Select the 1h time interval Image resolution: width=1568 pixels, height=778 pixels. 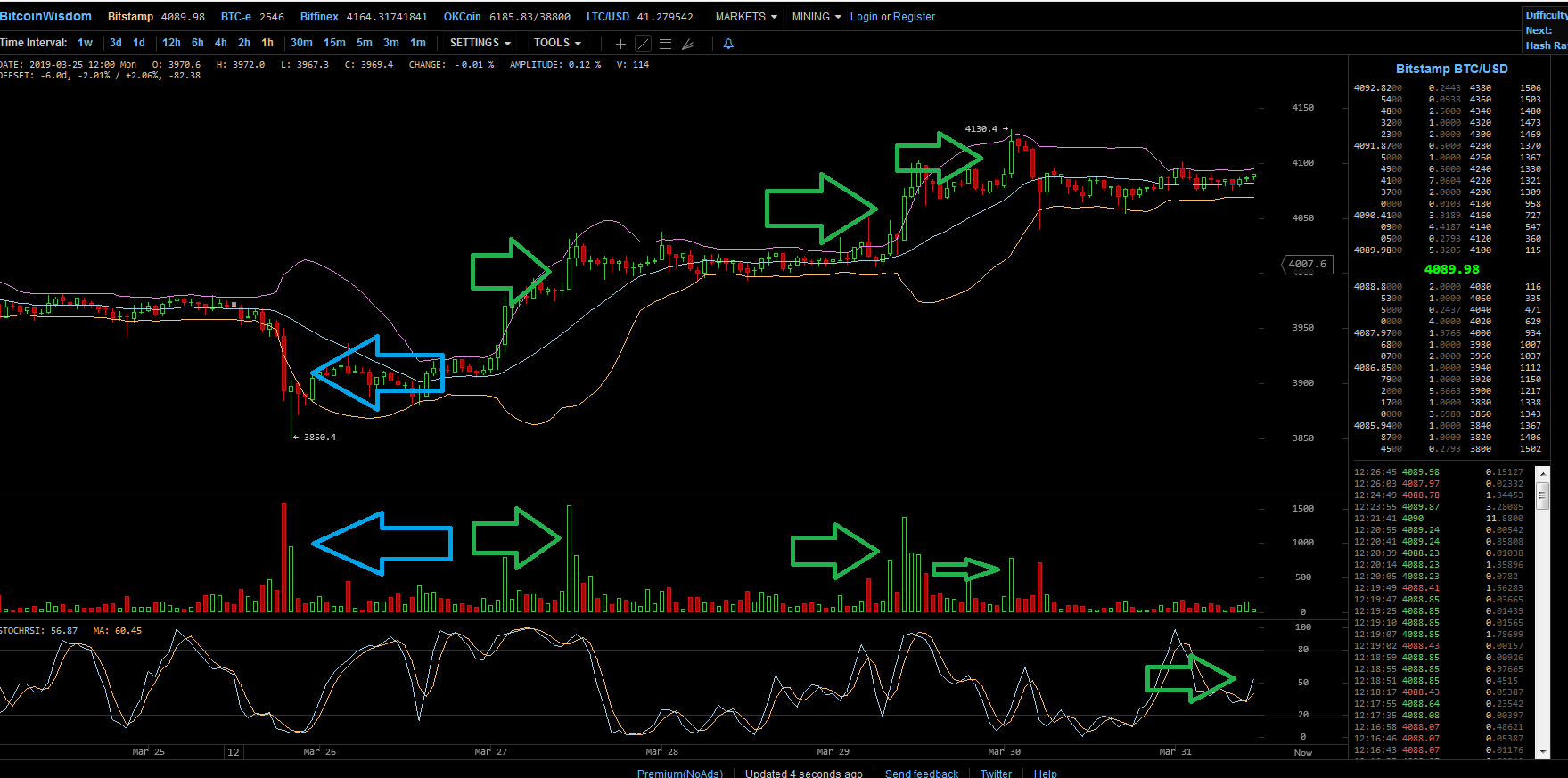click(267, 43)
